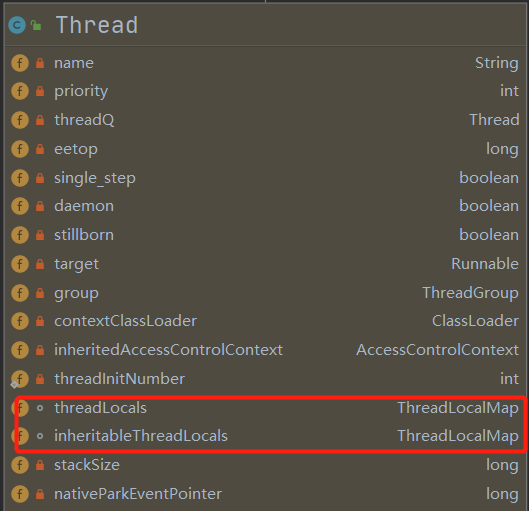Select the threadLocals field label
529x511 pixels.
tap(101, 408)
